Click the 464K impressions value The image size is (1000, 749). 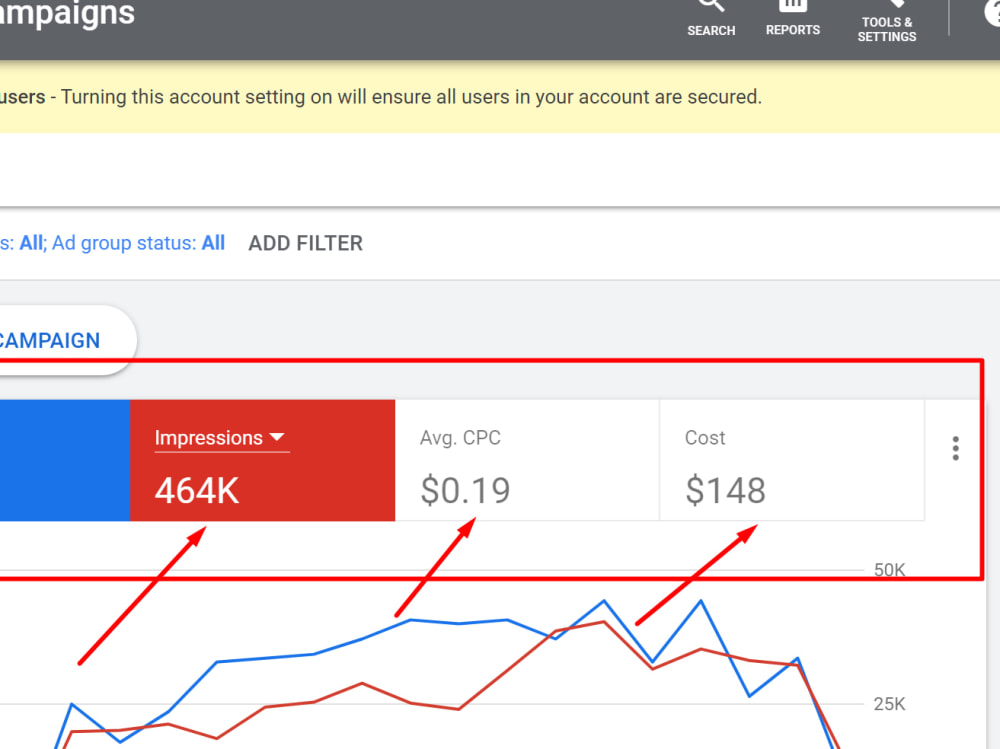click(x=197, y=491)
